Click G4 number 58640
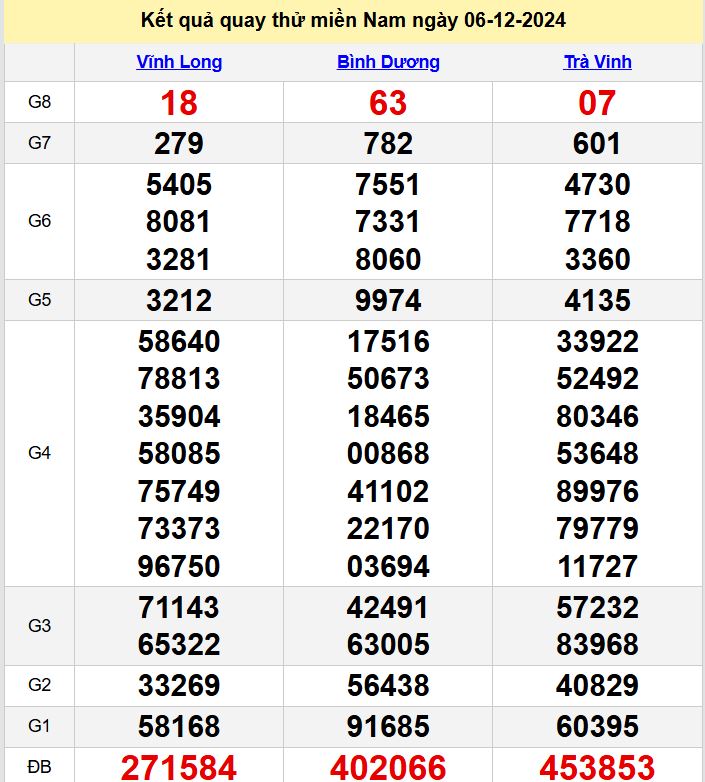705x782 pixels. (179, 342)
